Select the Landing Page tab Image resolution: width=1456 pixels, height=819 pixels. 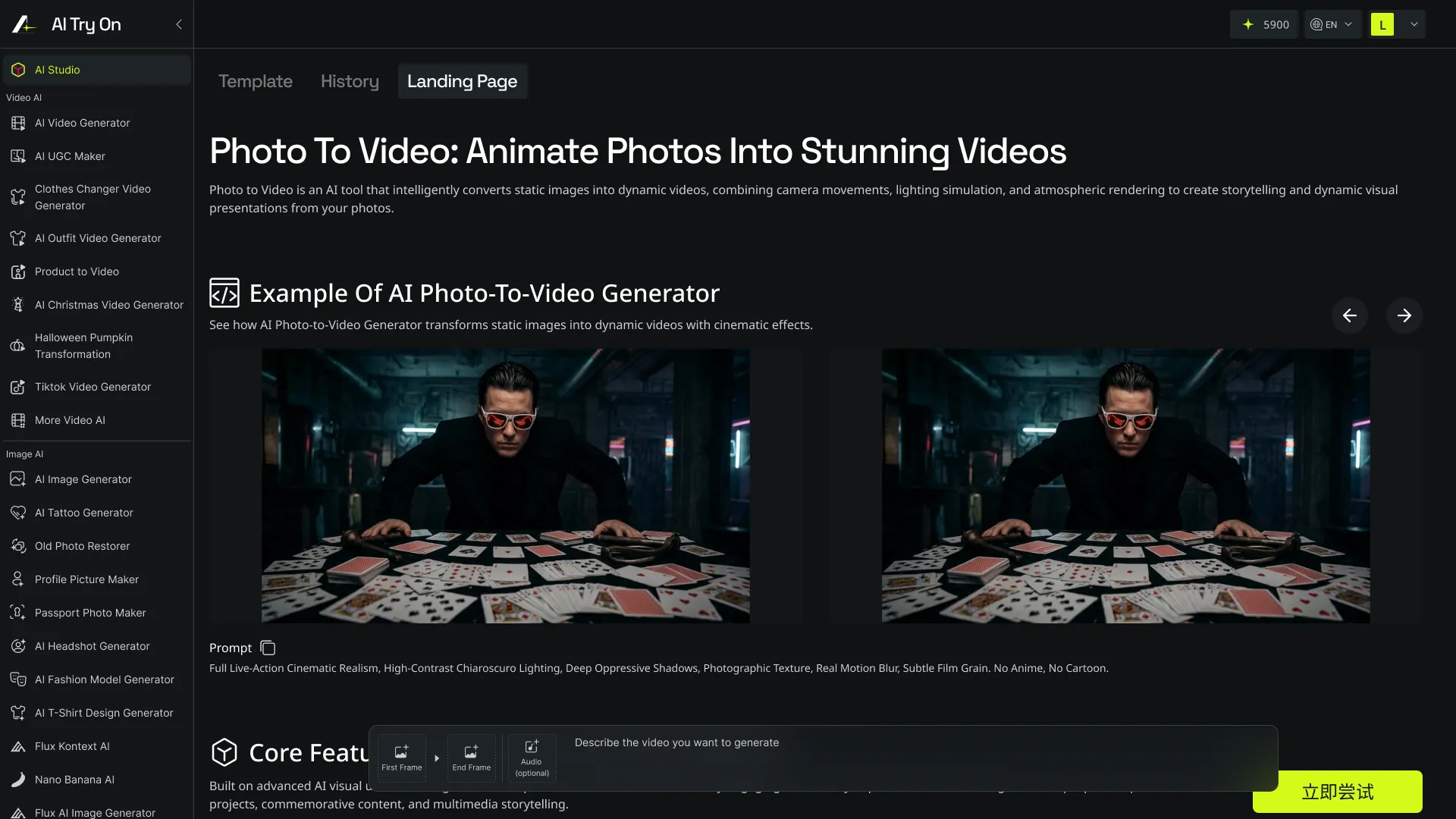(x=463, y=81)
